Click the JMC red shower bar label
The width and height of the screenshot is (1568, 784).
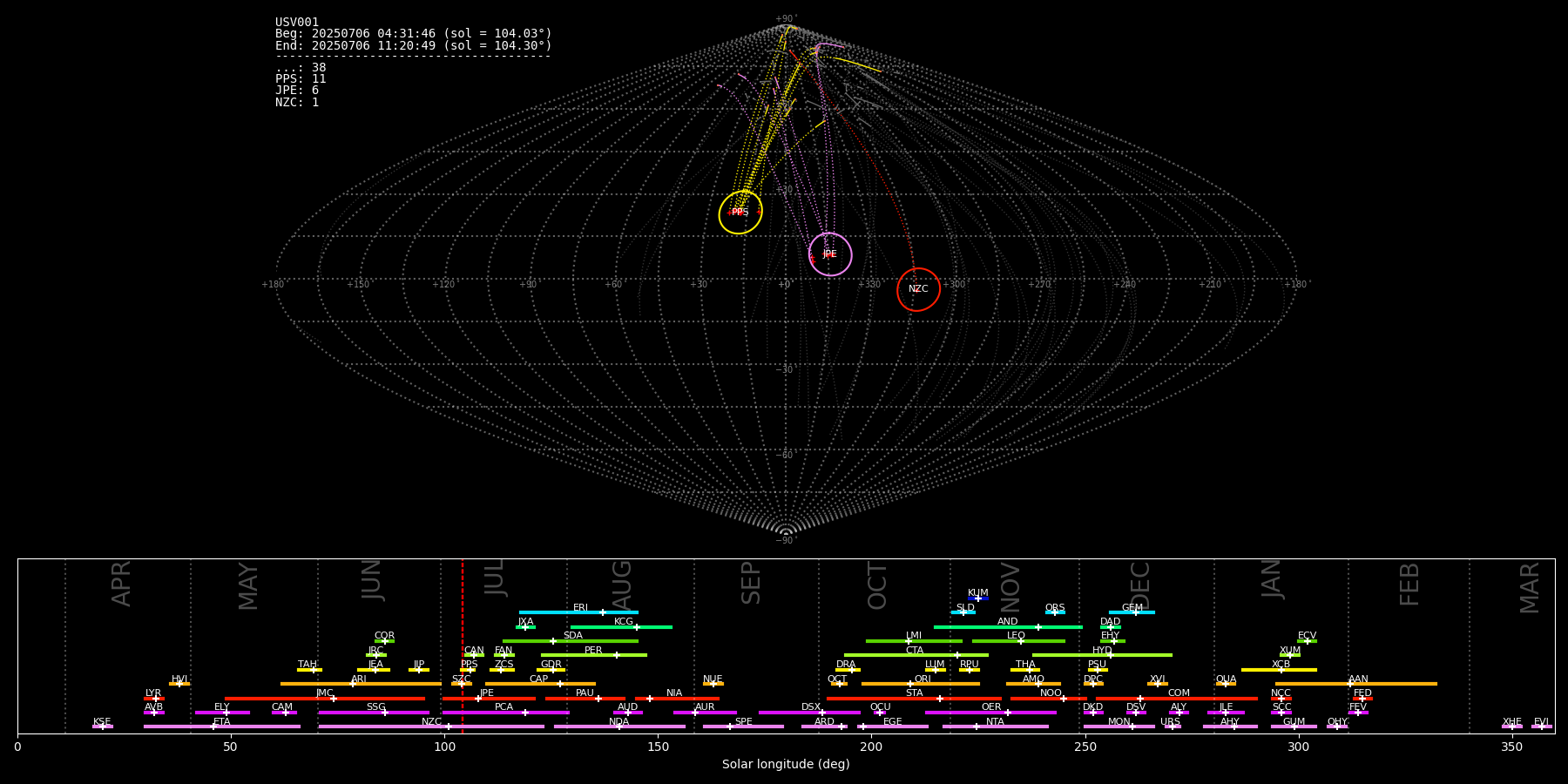tap(325, 693)
